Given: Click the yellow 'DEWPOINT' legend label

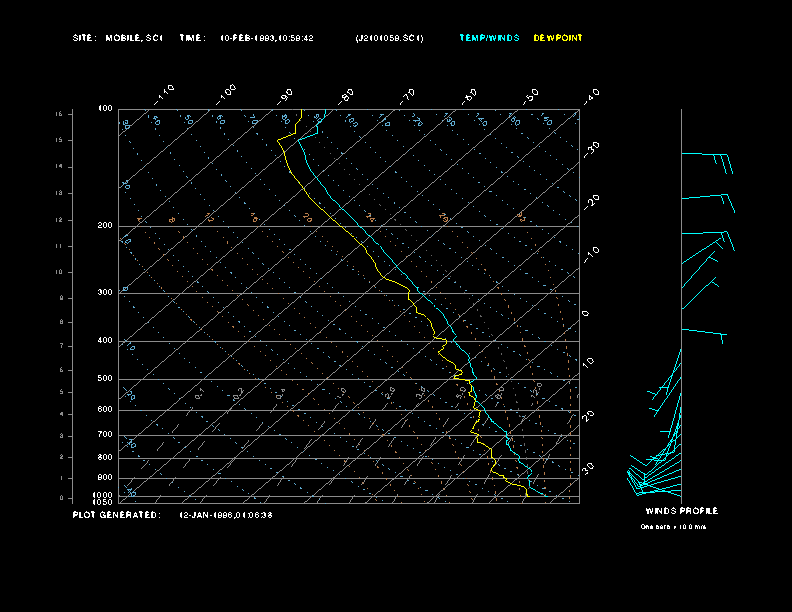Looking at the screenshot, I should click(558, 38).
